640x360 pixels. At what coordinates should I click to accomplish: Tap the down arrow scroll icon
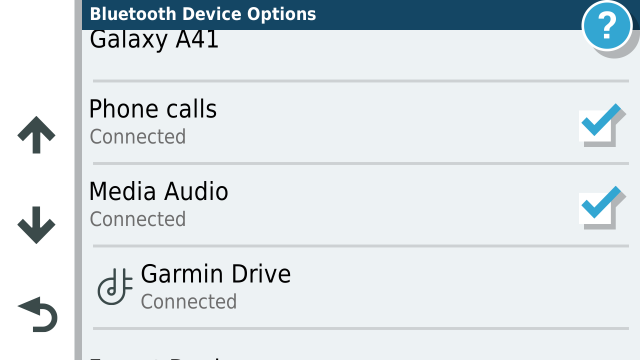coord(36,225)
